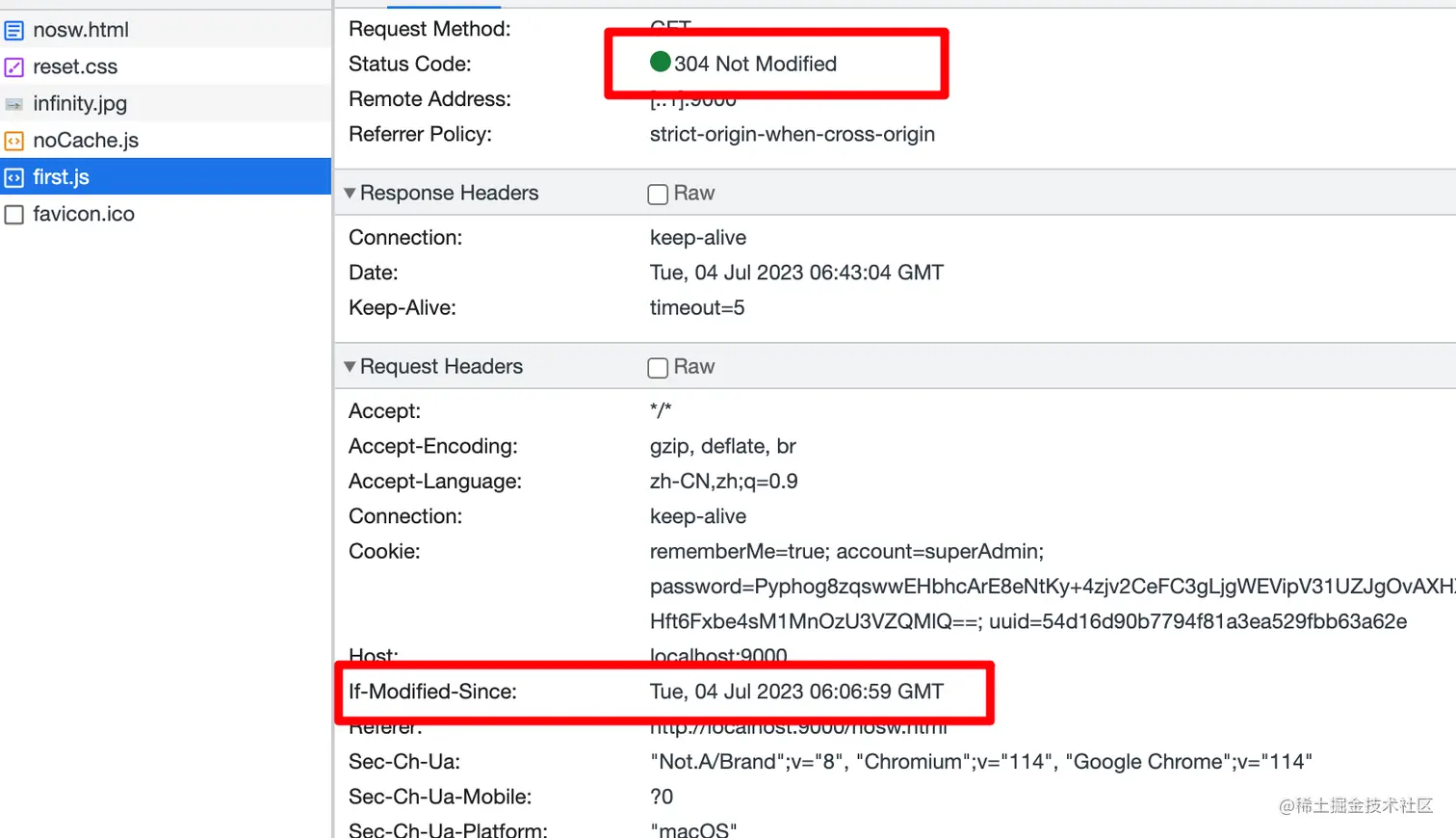Select the nosw.html request row
1456x838 pixels.
tap(166, 30)
